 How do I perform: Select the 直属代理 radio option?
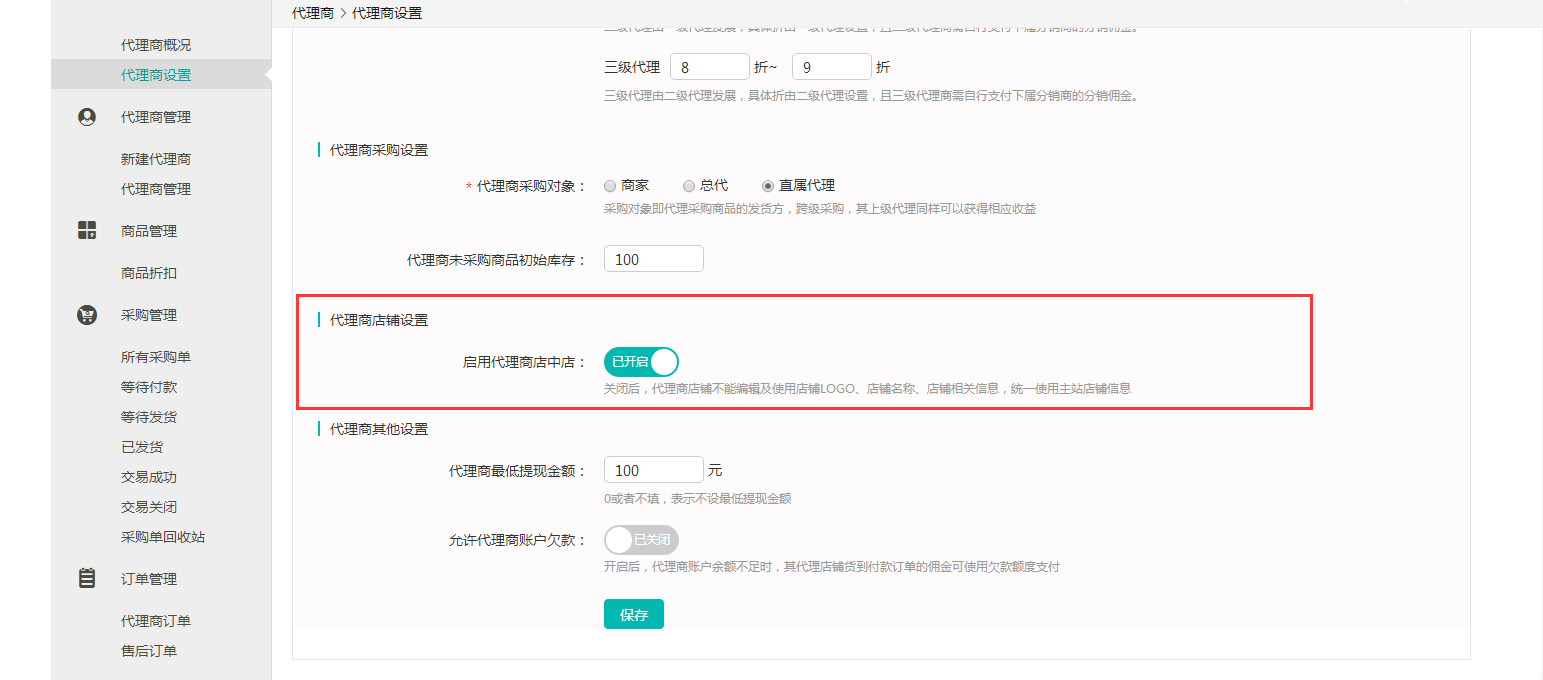(x=768, y=186)
